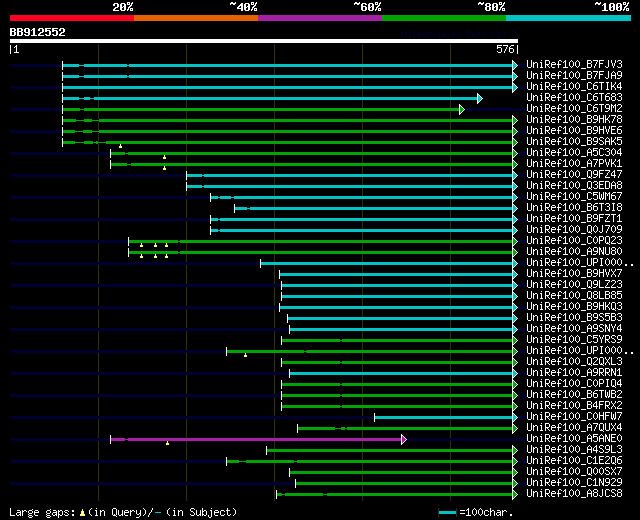Select the UniRef100_Q0J709 label
The image size is (640, 520).
(574, 230)
